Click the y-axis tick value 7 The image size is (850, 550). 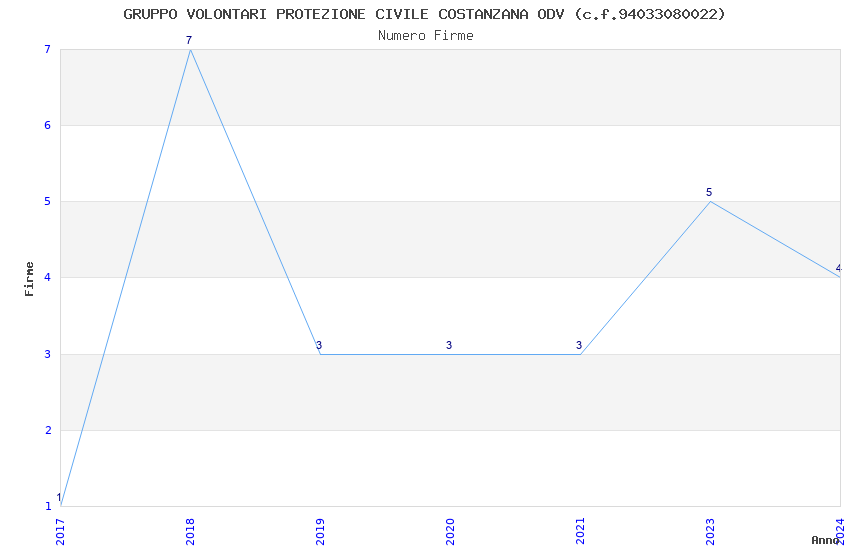coord(48,49)
